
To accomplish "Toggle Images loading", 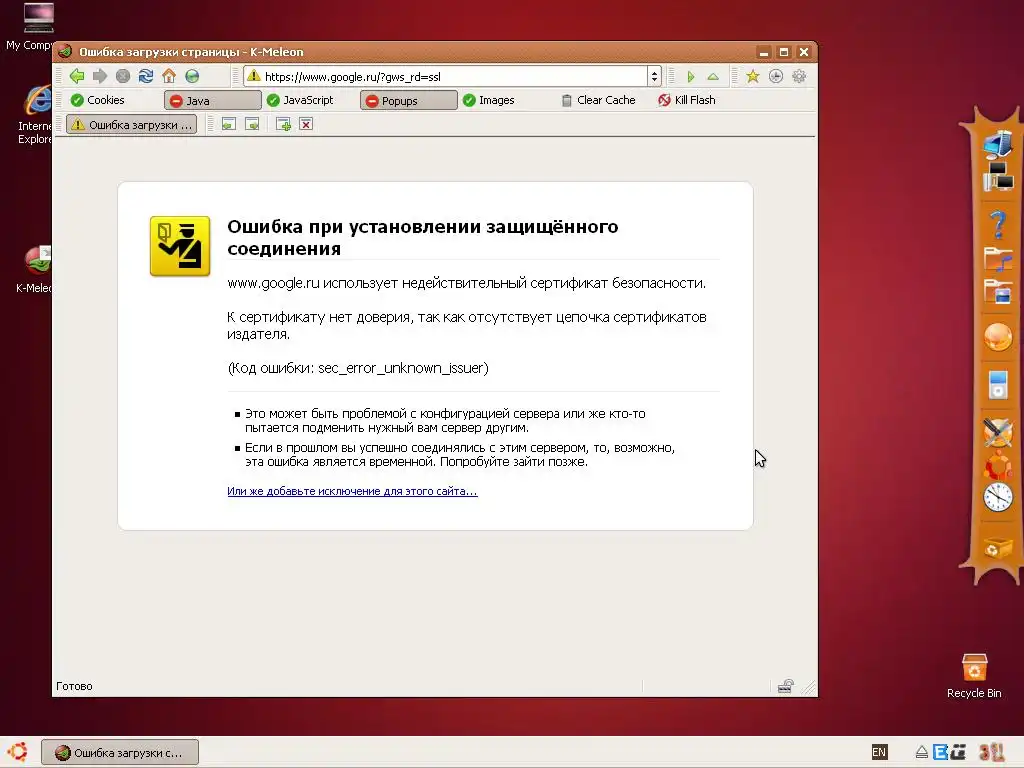I will click(x=489, y=100).
